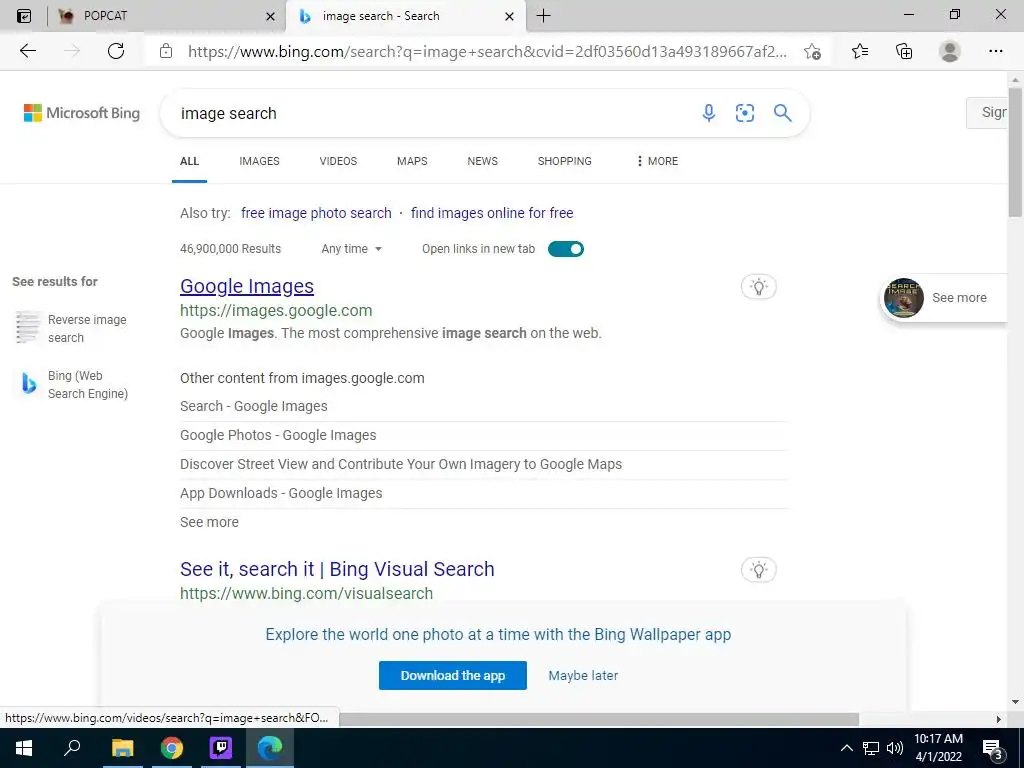Open the Google Images result link
Viewport: 1024px width, 768px height.
[247, 286]
